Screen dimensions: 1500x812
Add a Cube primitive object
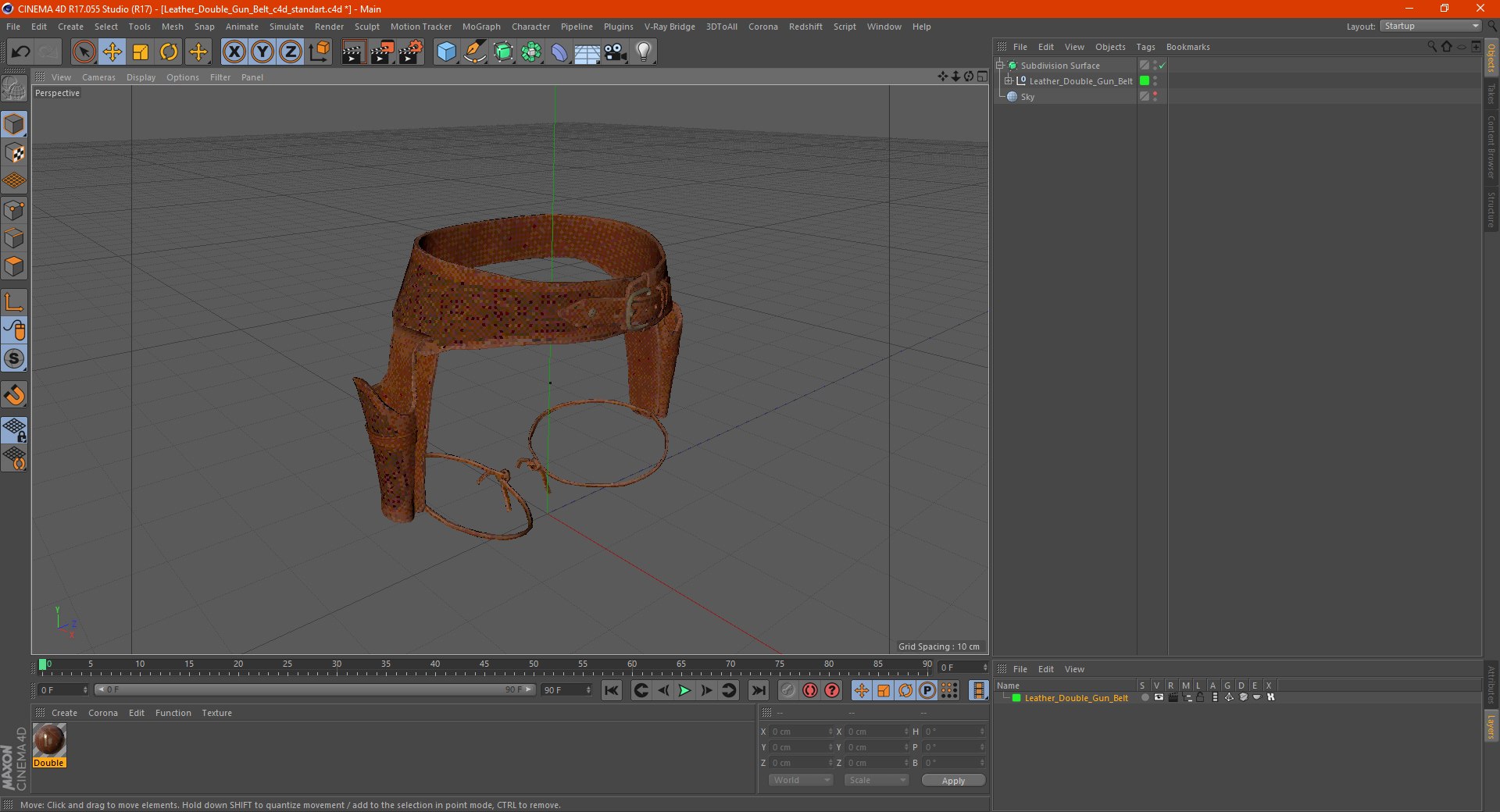(446, 52)
